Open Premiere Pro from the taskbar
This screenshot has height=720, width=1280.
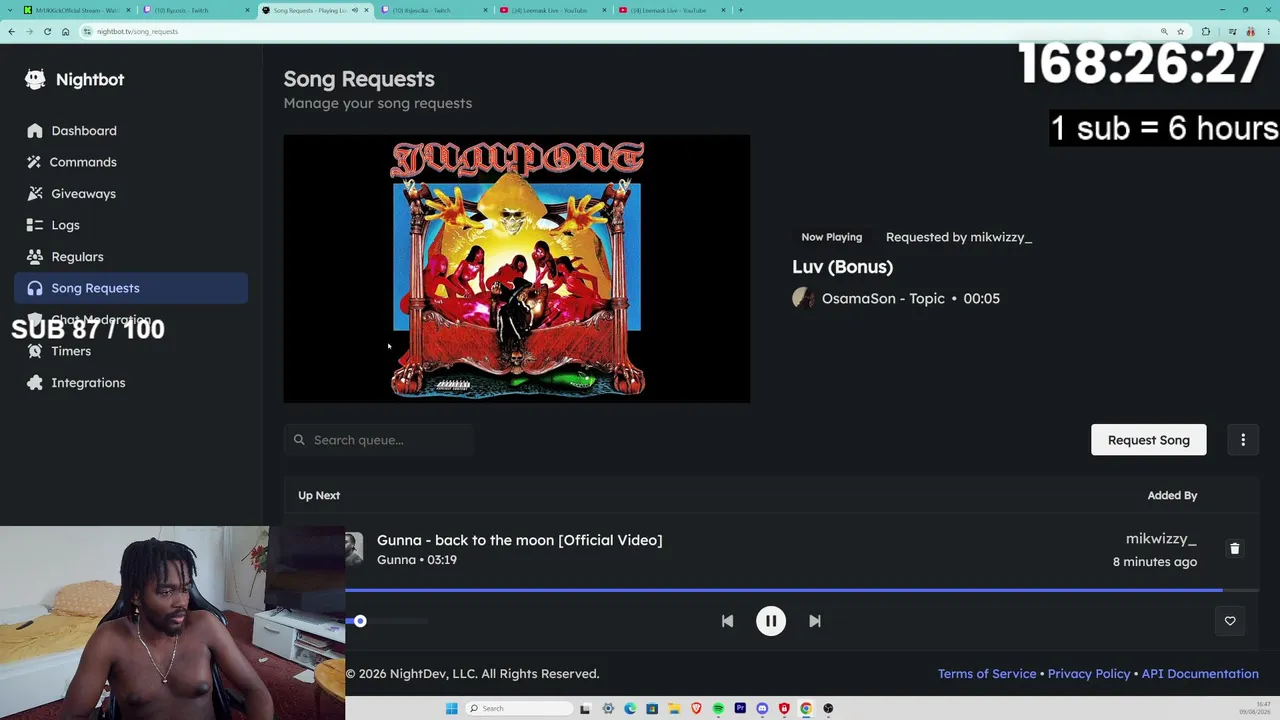coord(740,709)
